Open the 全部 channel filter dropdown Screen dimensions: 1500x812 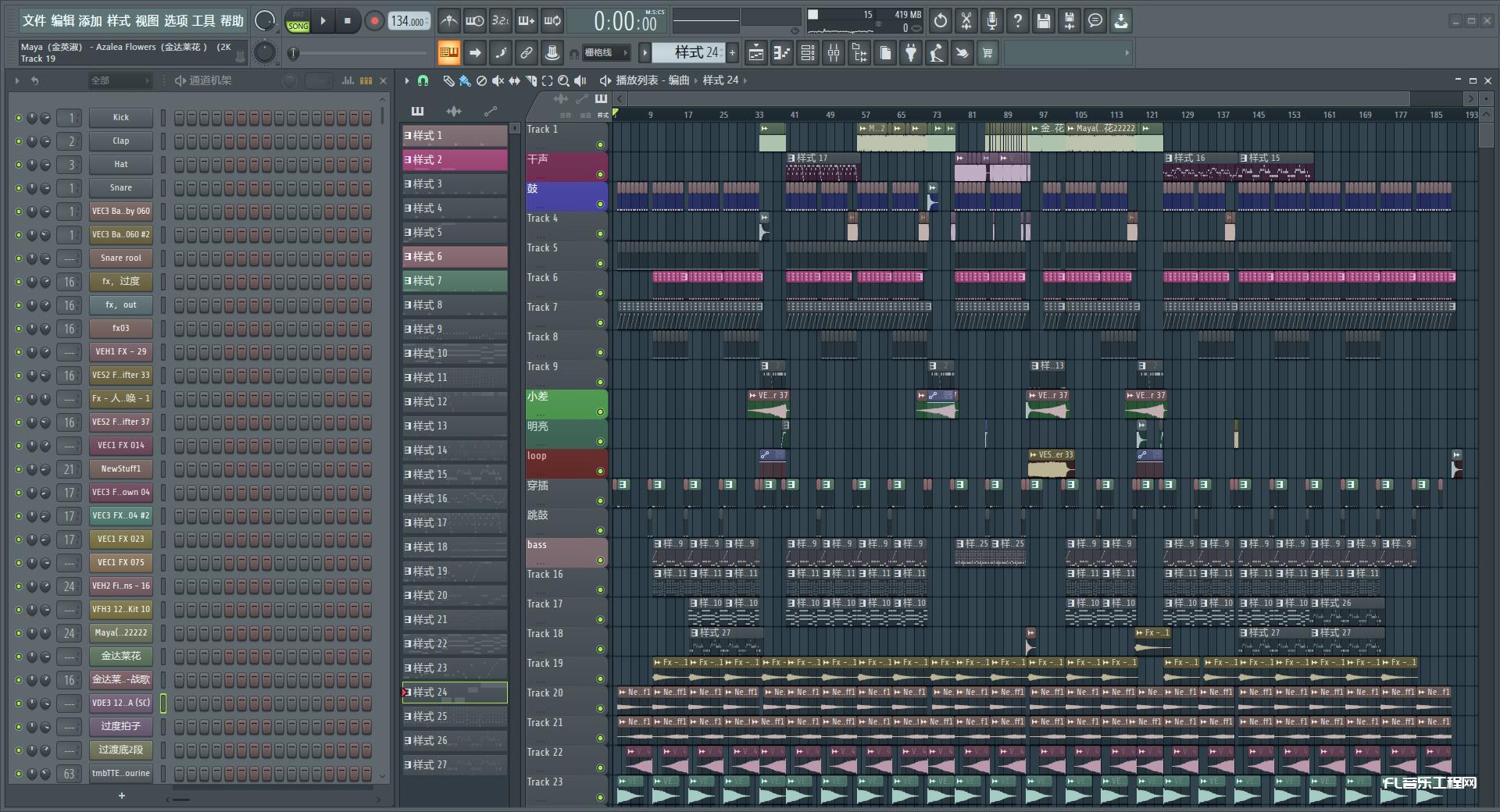click(x=119, y=80)
